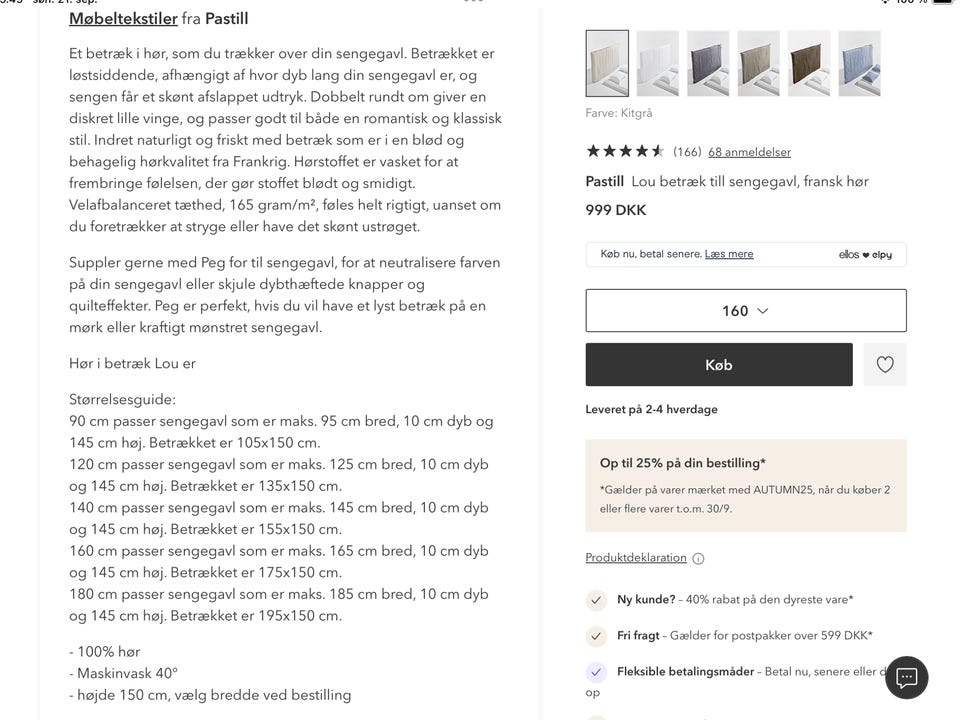The width and height of the screenshot is (960, 720).
Task: Click the green checkmark next to Fri fragt
Action: [x=596, y=636]
